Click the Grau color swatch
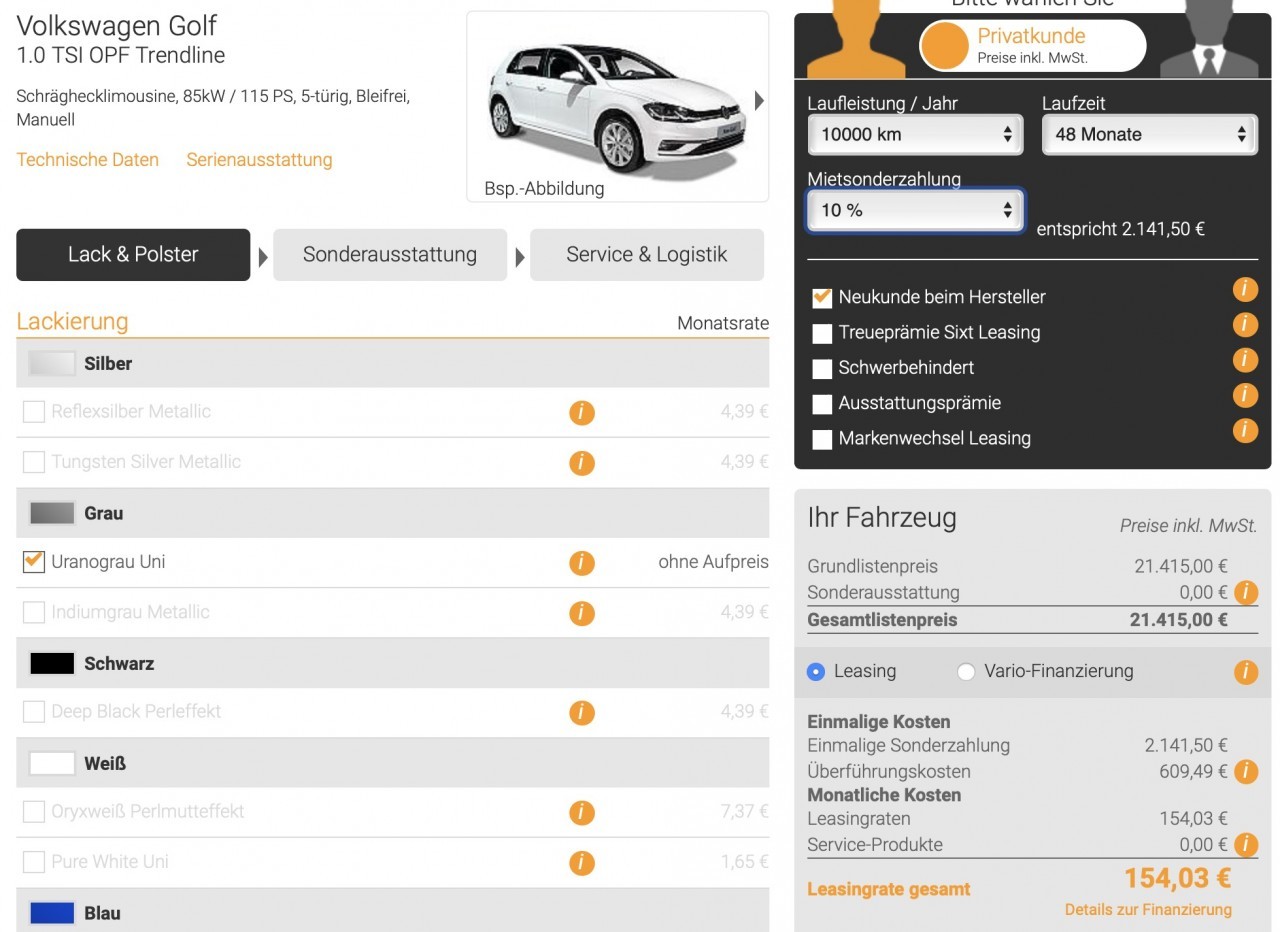1280x932 pixels. 52,514
